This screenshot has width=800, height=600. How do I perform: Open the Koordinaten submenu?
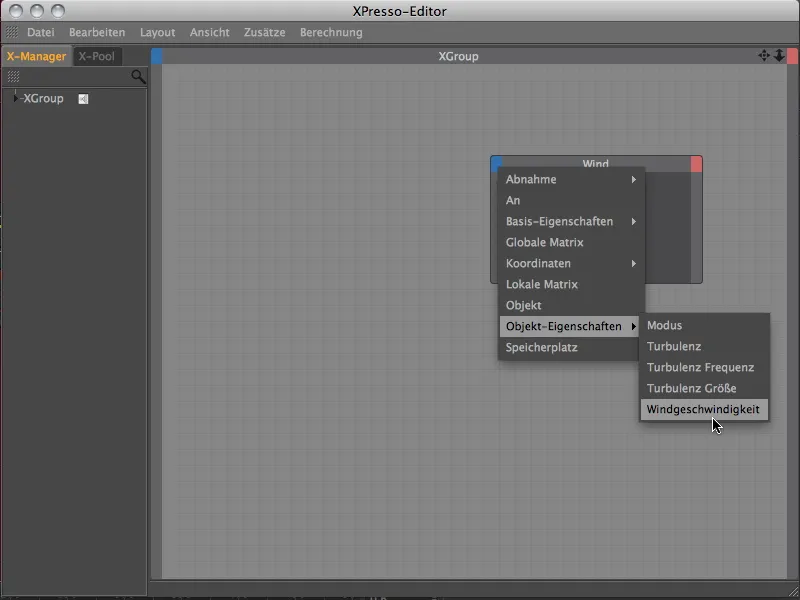[x=571, y=263]
